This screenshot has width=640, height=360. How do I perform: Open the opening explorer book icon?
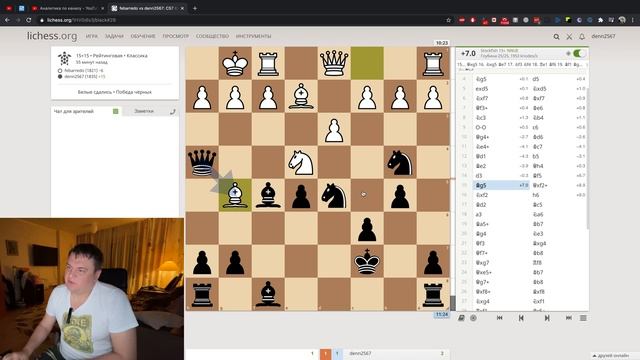[461, 318]
